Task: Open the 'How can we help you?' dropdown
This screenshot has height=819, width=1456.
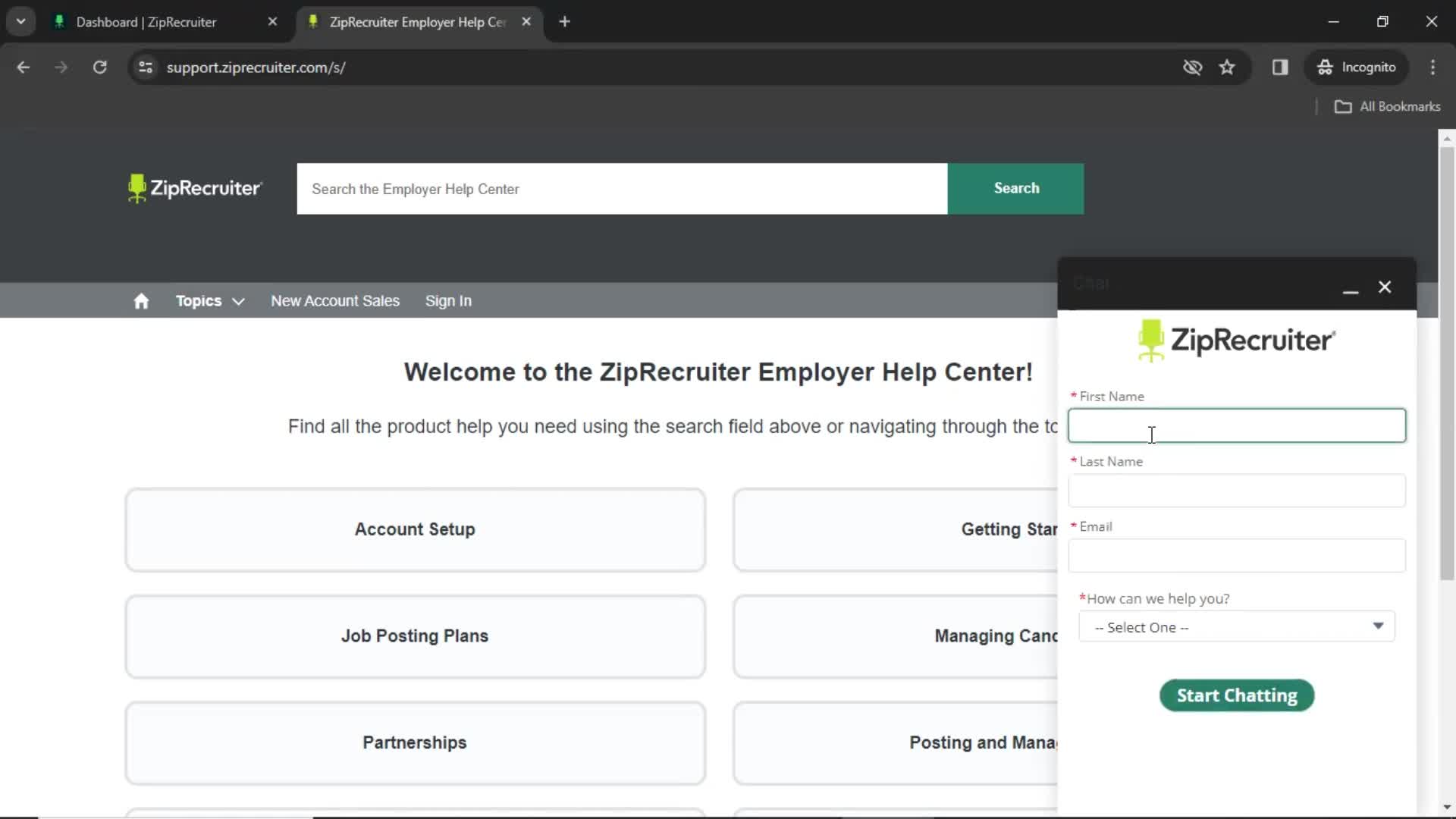Action: click(x=1237, y=627)
